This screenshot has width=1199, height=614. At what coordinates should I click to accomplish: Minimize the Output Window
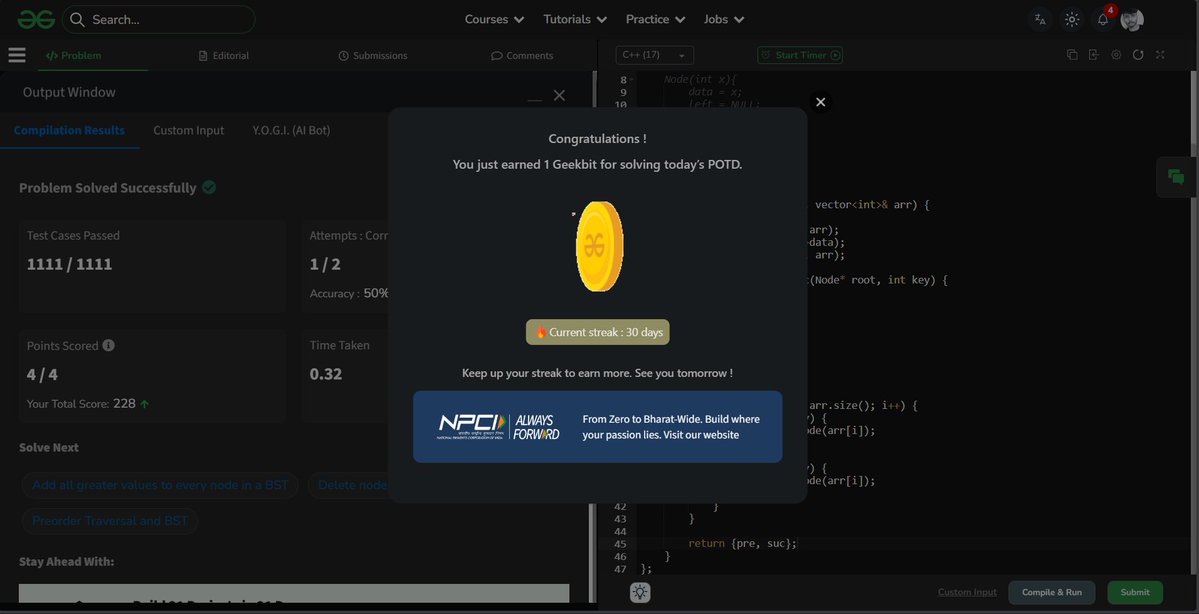tap(535, 98)
